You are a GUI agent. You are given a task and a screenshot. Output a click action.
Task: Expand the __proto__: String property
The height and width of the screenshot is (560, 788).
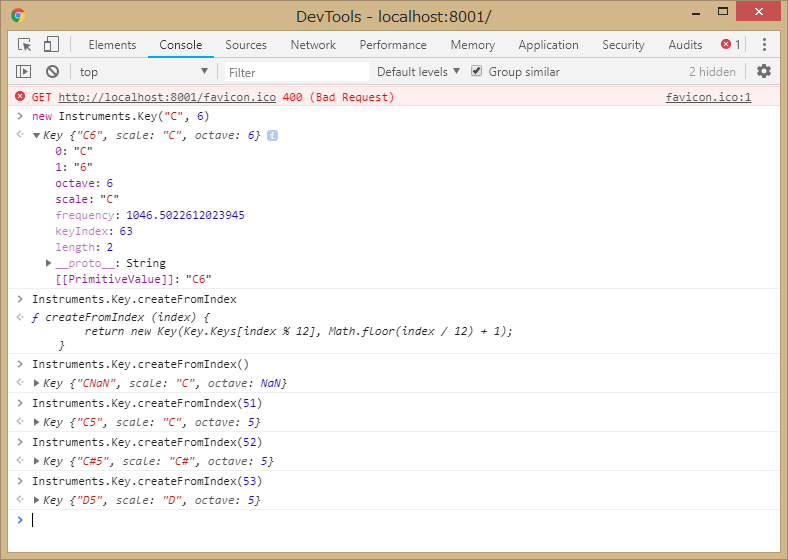pos(49,264)
